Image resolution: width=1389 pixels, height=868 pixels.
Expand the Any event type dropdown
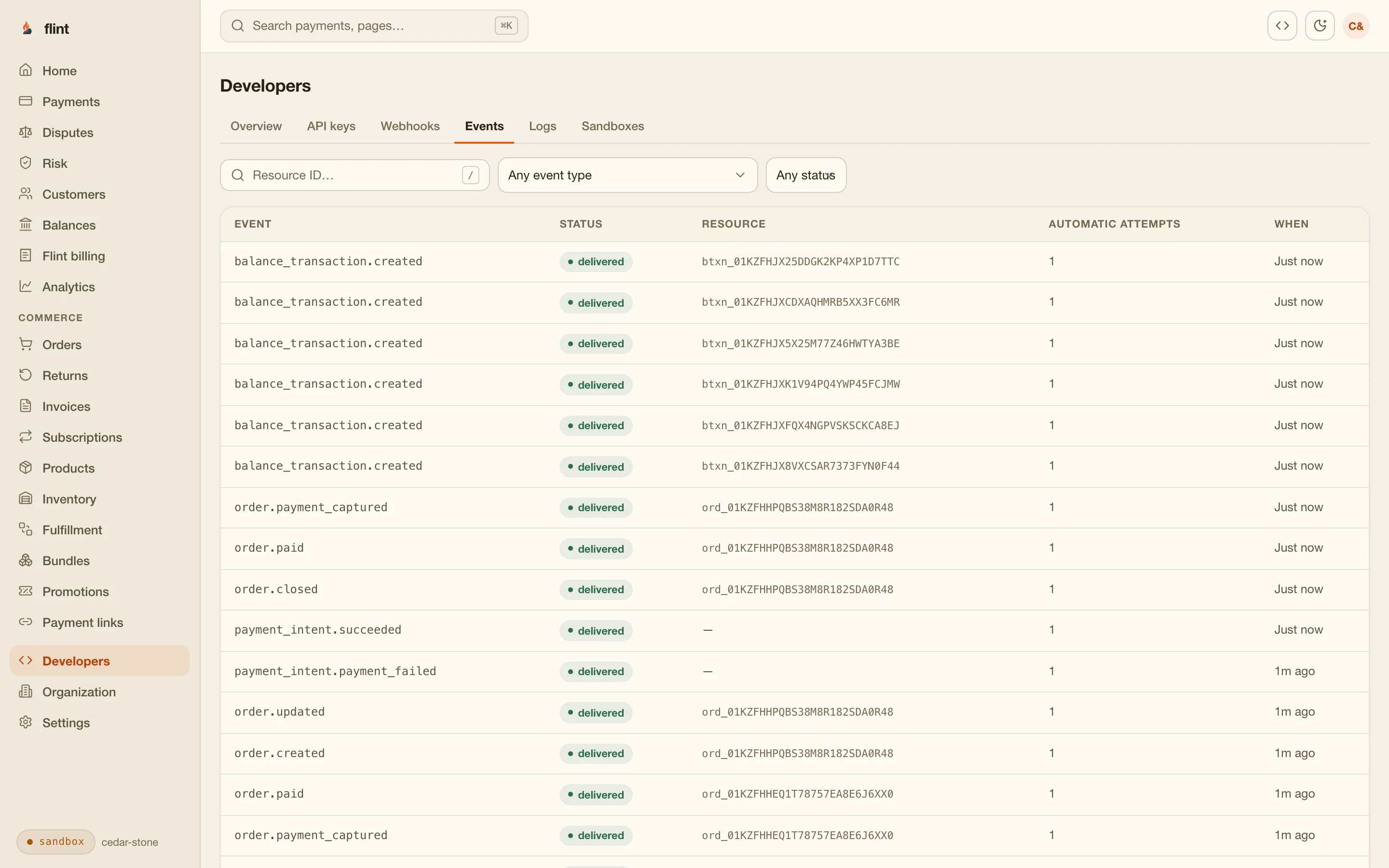pyautogui.click(x=627, y=175)
